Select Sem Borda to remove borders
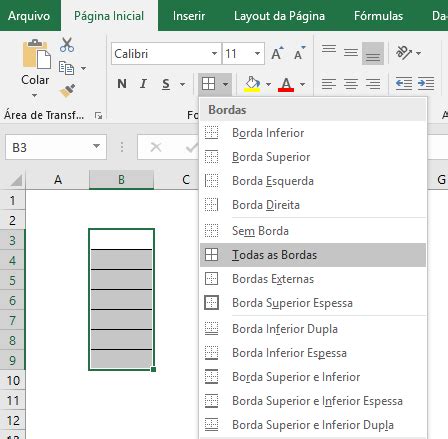 313,231
